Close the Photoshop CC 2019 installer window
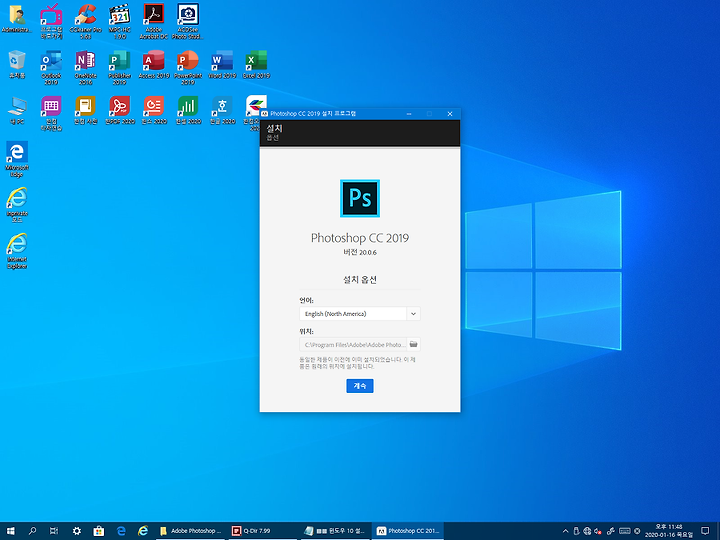Viewport: 720px width, 540px height. (x=450, y=113)
